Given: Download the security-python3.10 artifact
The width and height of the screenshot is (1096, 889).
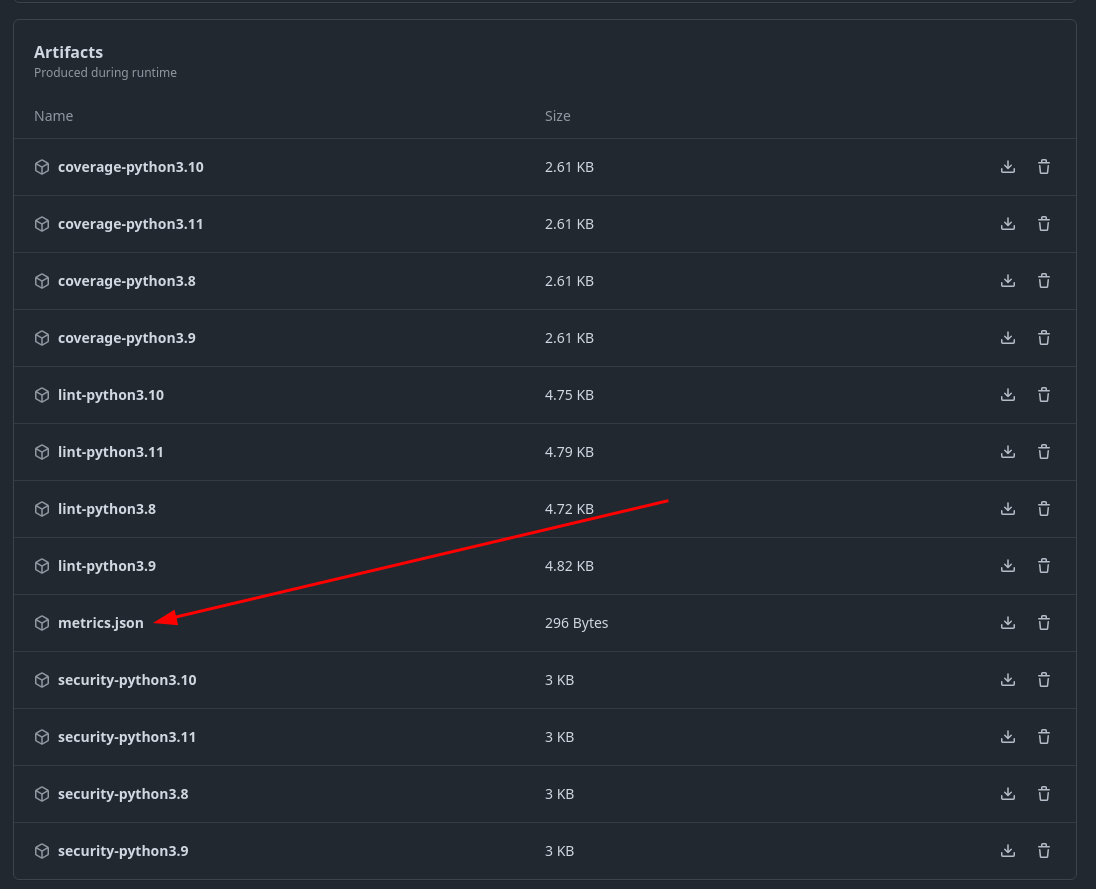Looking at the screenshot, I should point(1008,680).
